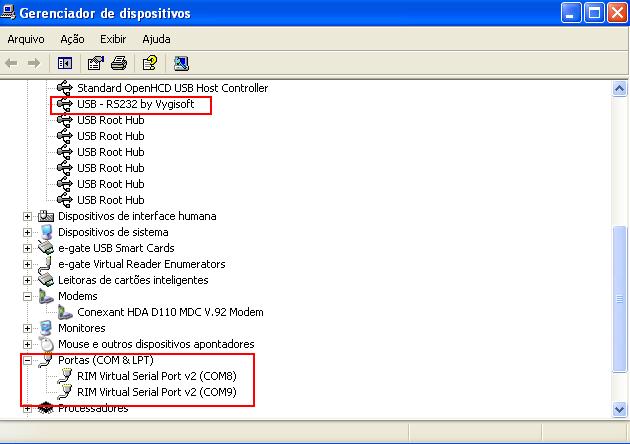The image size is (630, 444).
Task: Click the COM9 serial port icon
Action: [x=64, y=392]
